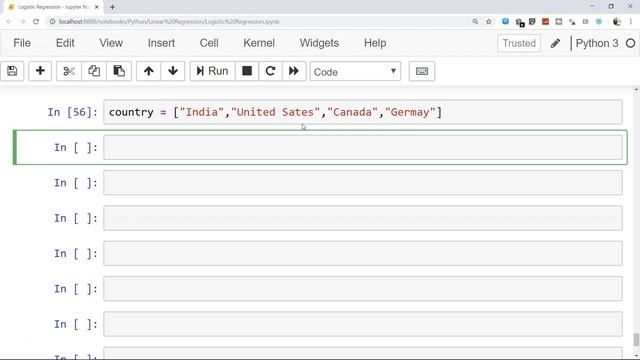Click the site info icon in address bar
Image resolution: width=640 pixels, height=360 pixels.
(52, 22)
